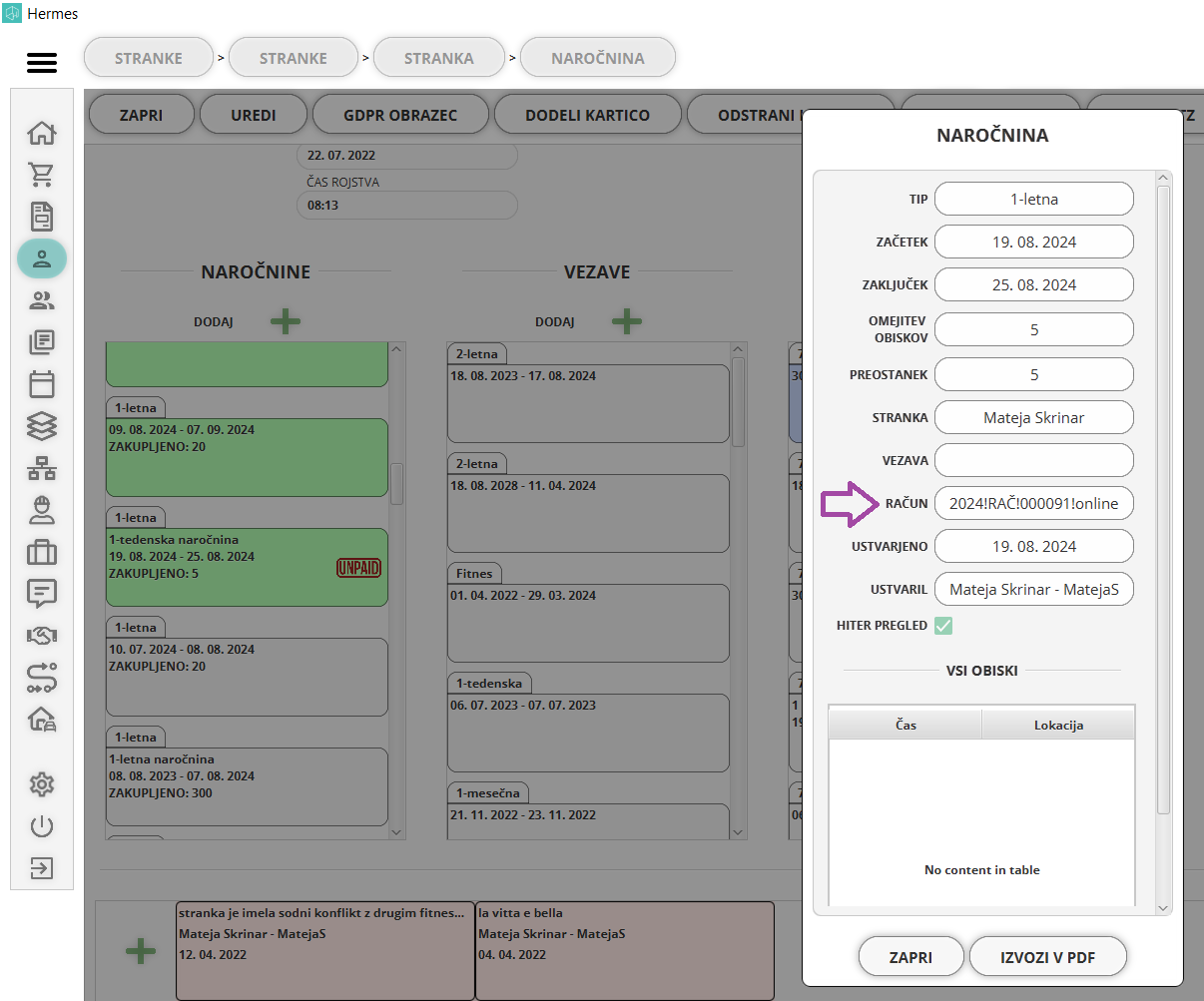
Task: Open the stacked documents list icon in sidebar
Action: 42,342
